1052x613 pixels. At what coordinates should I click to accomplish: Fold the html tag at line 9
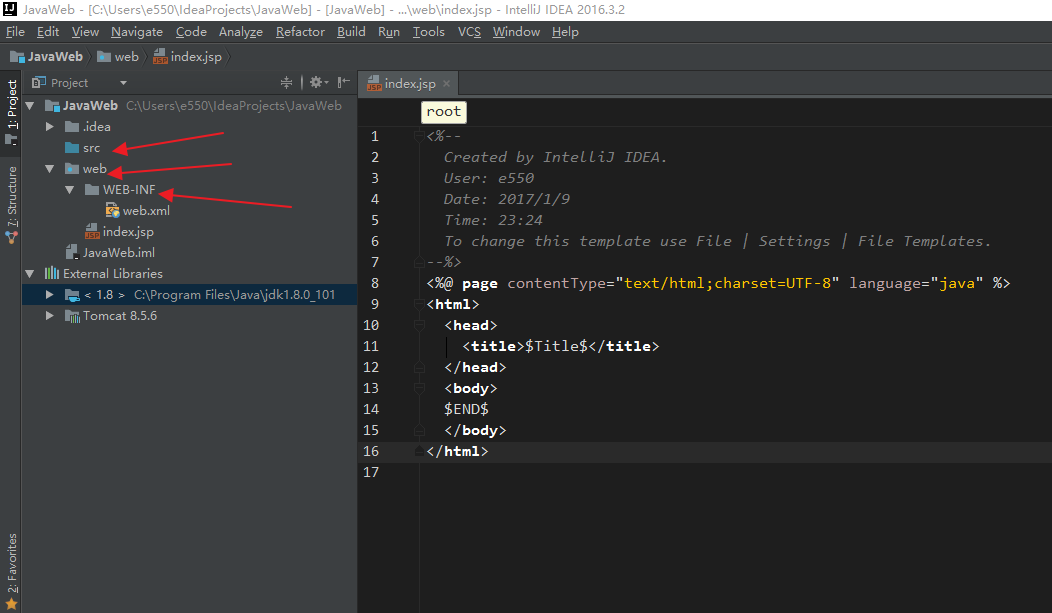419,304
